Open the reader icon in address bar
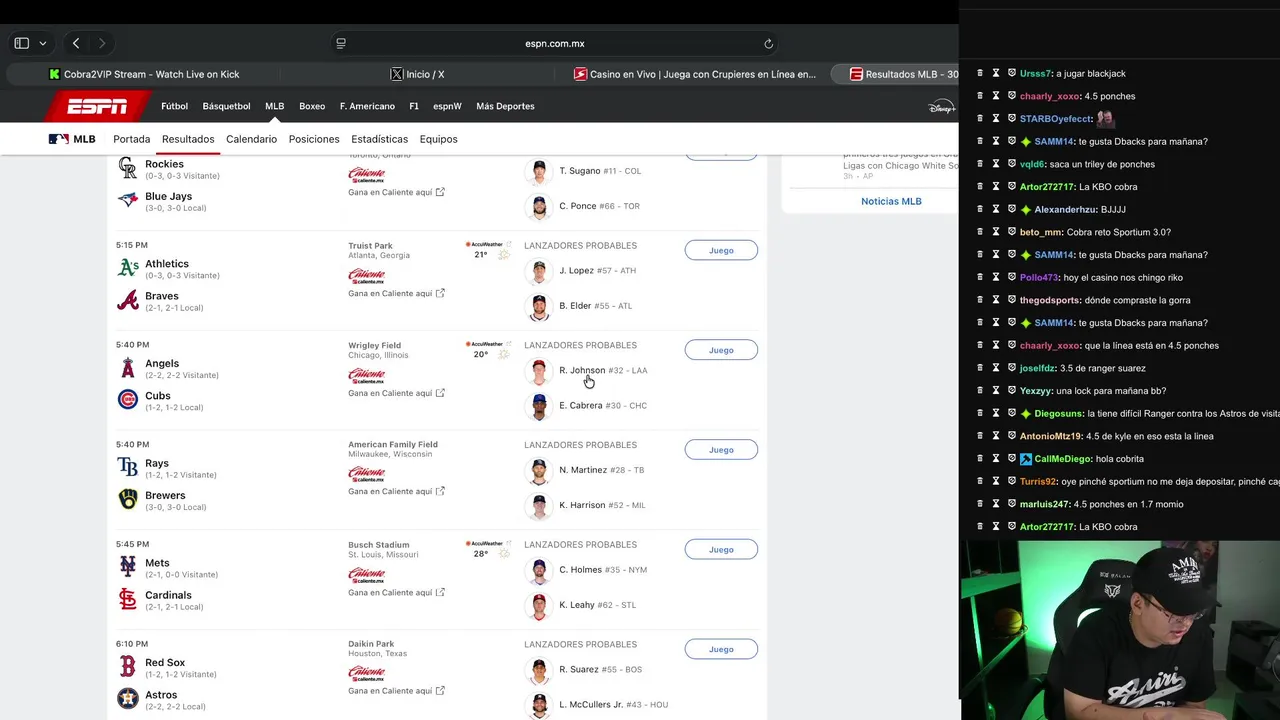This screenshot has height=720, width=1280. point(341,43)
